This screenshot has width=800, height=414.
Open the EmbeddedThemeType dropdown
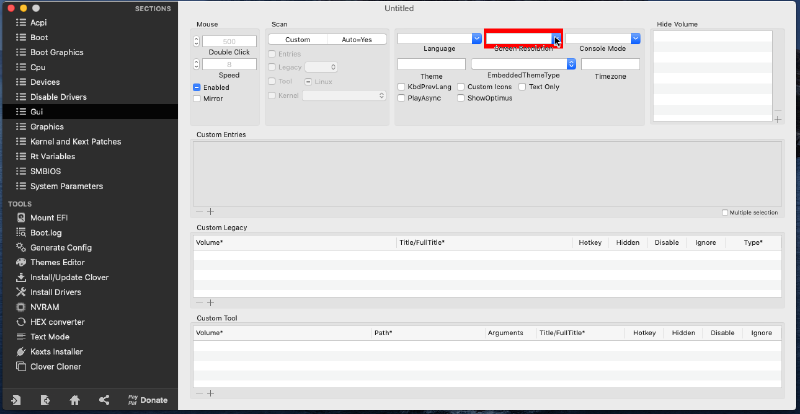(x=571, y=64)
